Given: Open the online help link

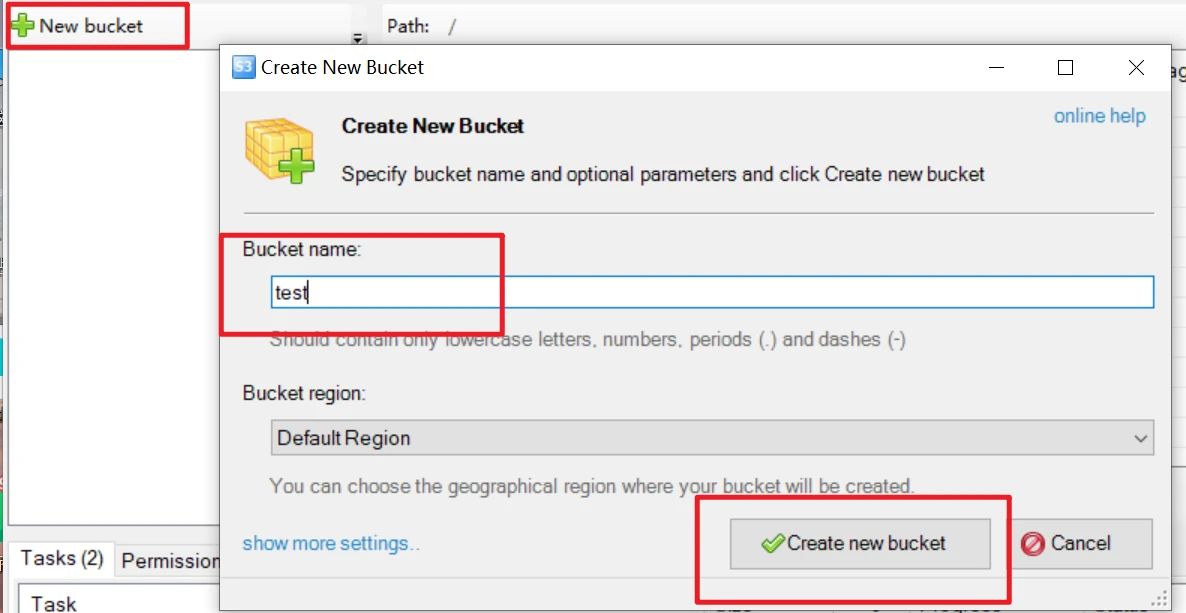Looking at the screenshot, I should [1099, 116].
